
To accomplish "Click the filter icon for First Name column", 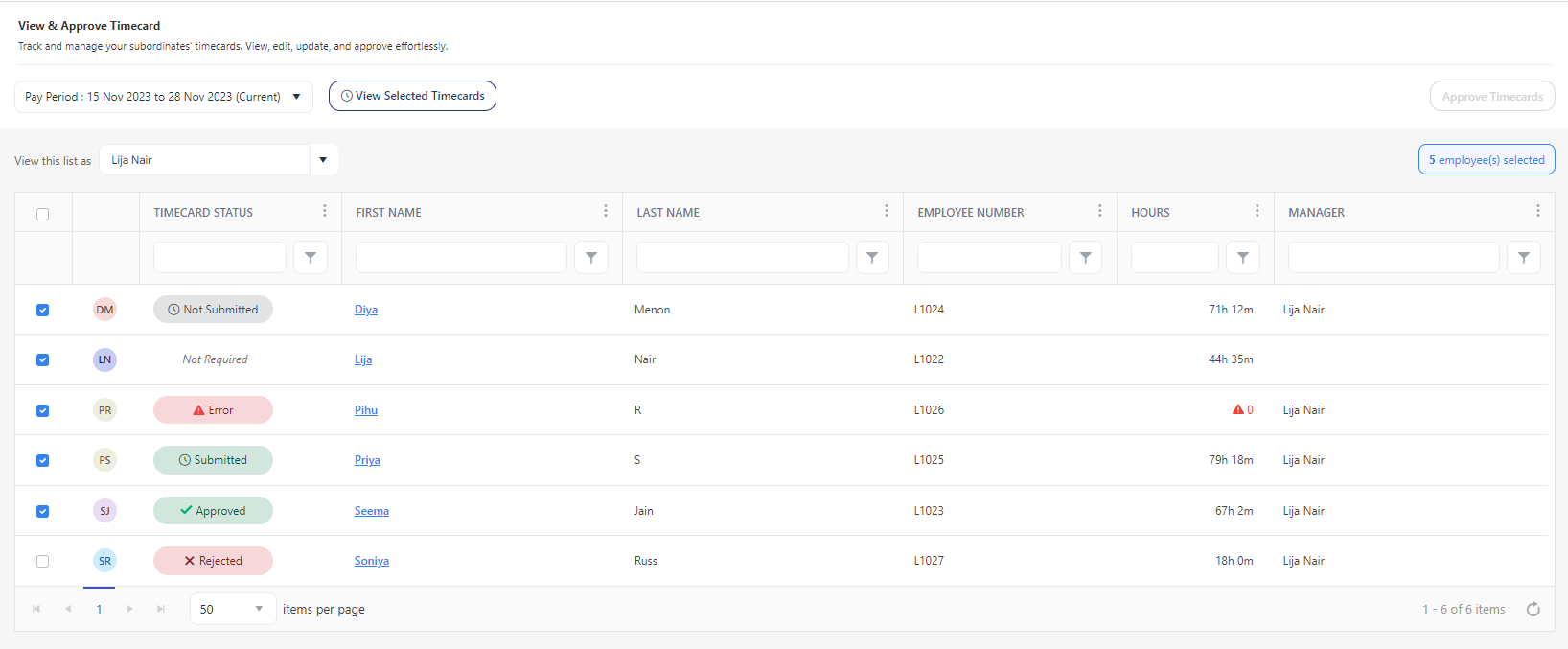I will 590,258.
